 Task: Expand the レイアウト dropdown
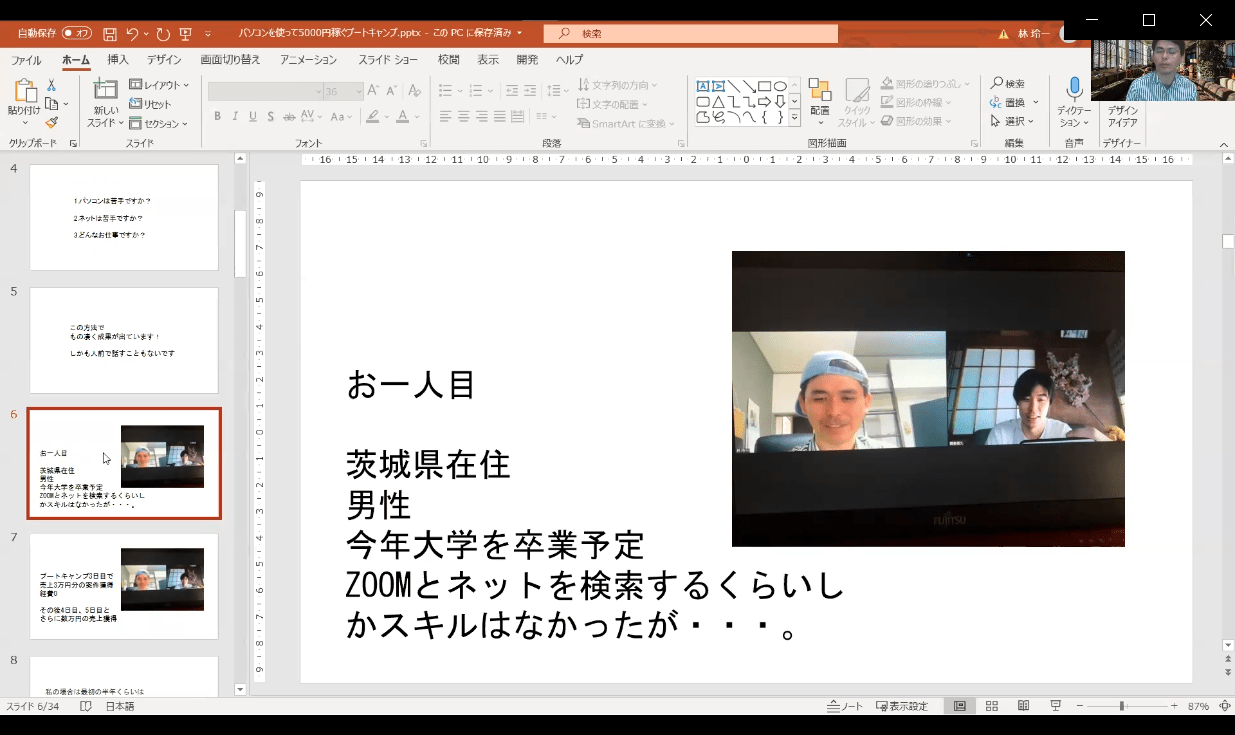coord(159,85)
